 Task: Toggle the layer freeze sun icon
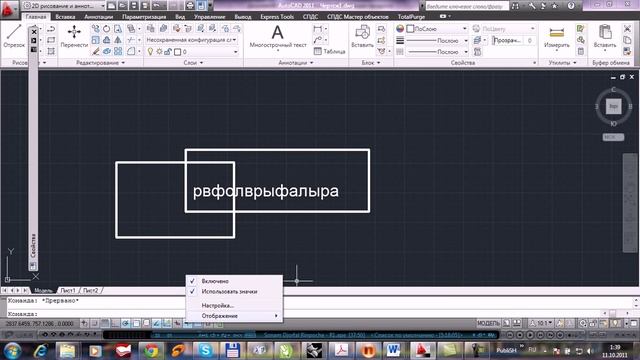tap(159, 52)
